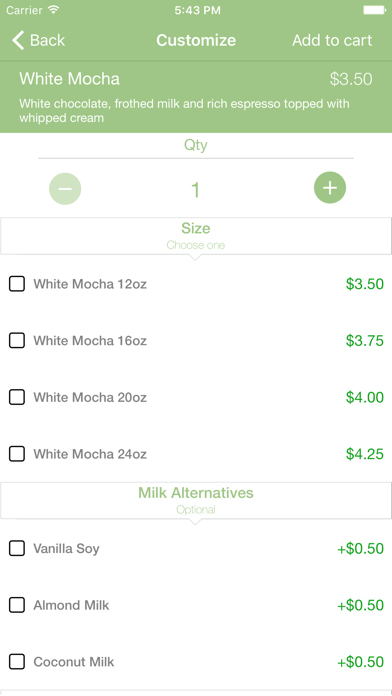The height and width of the screenshot is (696, 392).
Task: Collapse the Milk Alternatives section header
Action: pyautogui.click(x=196, y=501)
